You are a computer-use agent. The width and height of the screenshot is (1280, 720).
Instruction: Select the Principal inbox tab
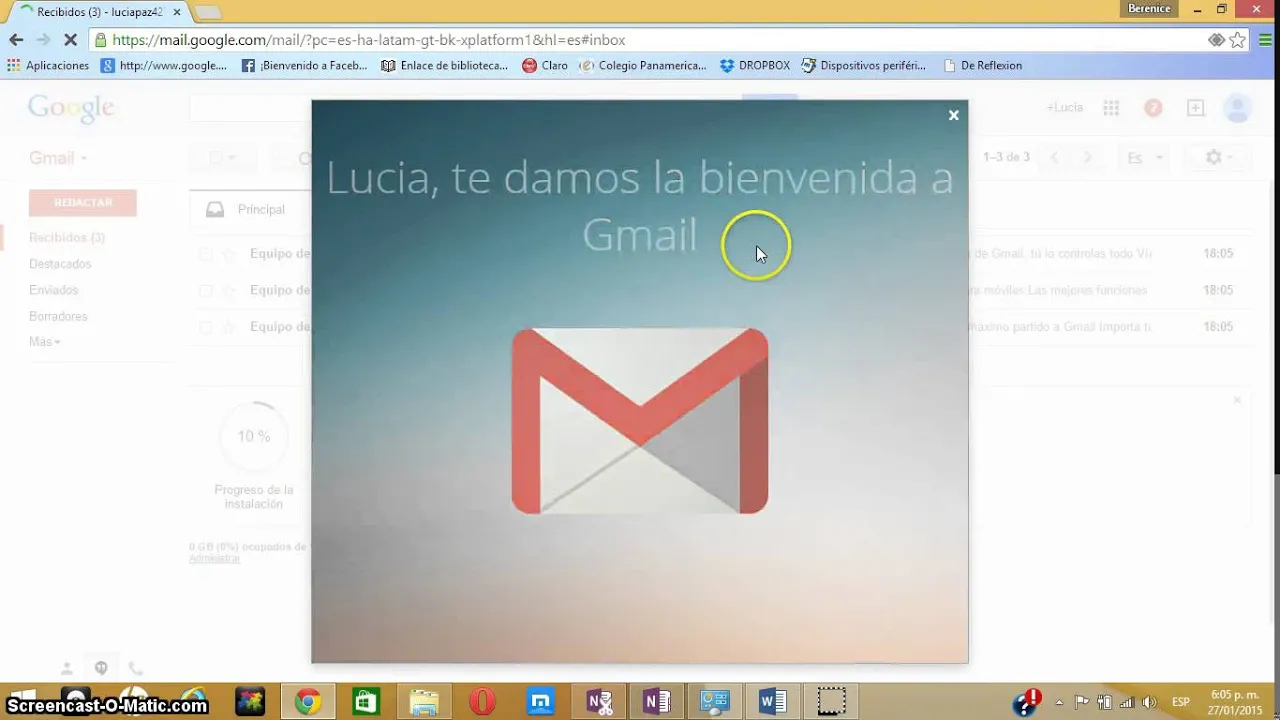(x=250, y=209)
